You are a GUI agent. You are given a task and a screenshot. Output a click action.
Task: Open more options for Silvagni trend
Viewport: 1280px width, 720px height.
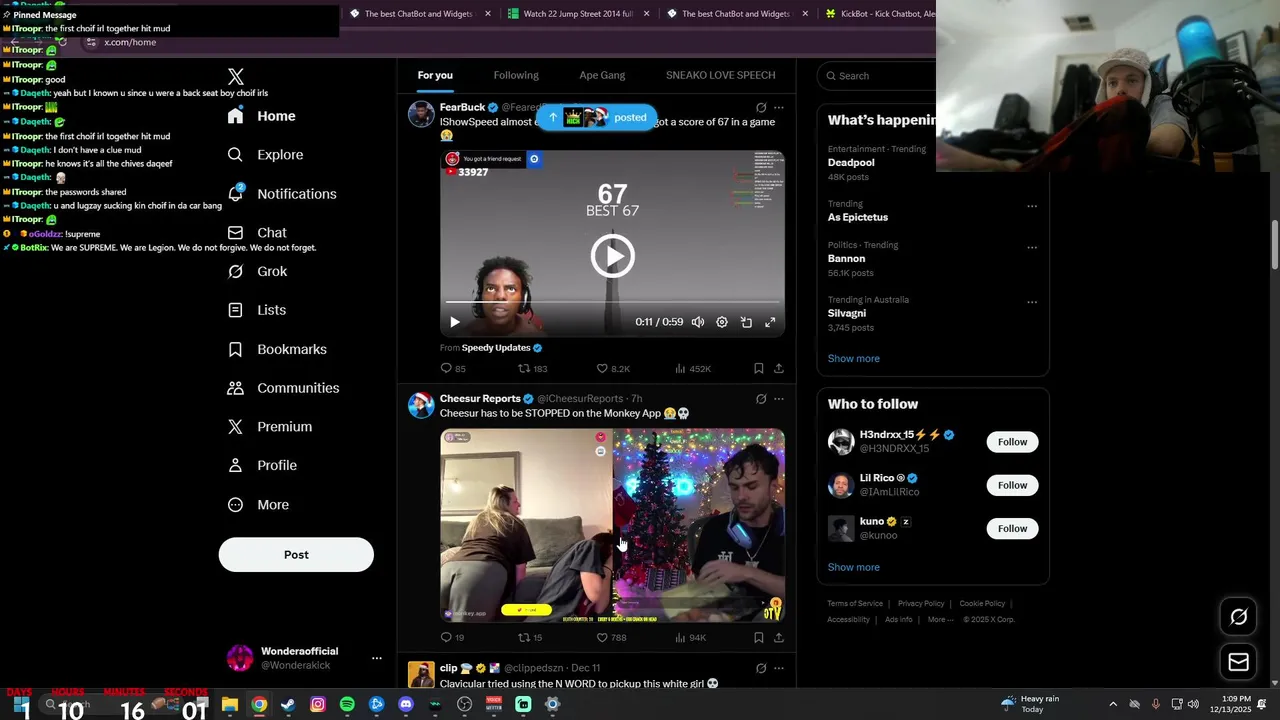[x=1032, y=302]
